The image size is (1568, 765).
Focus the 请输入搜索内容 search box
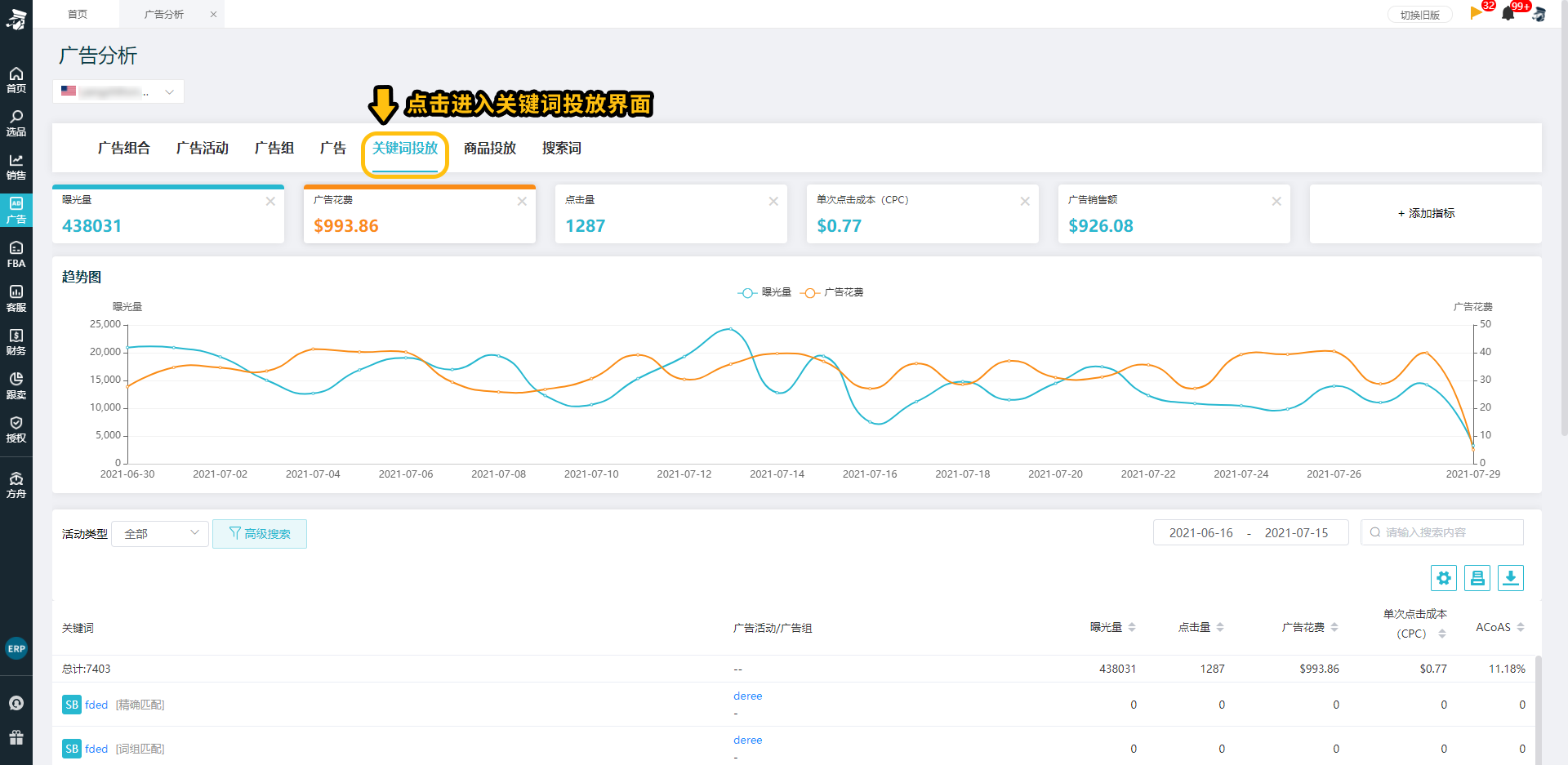tap(1442, 532)
